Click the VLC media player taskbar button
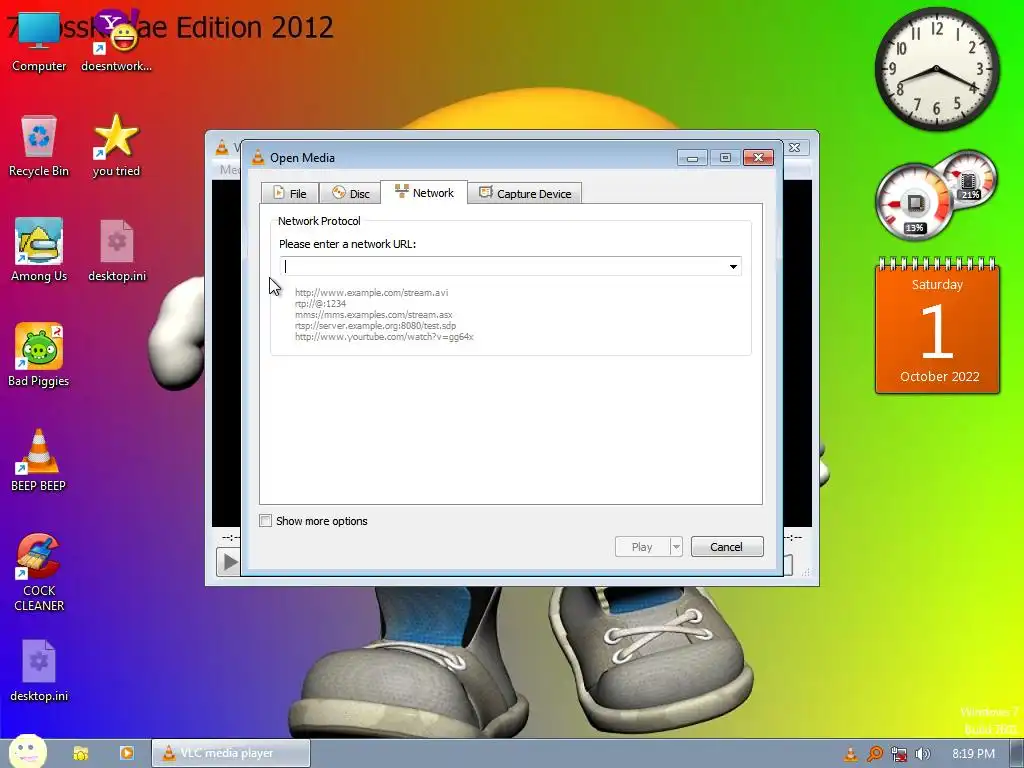Viewport: 1024px width, 768px height. 231,753
